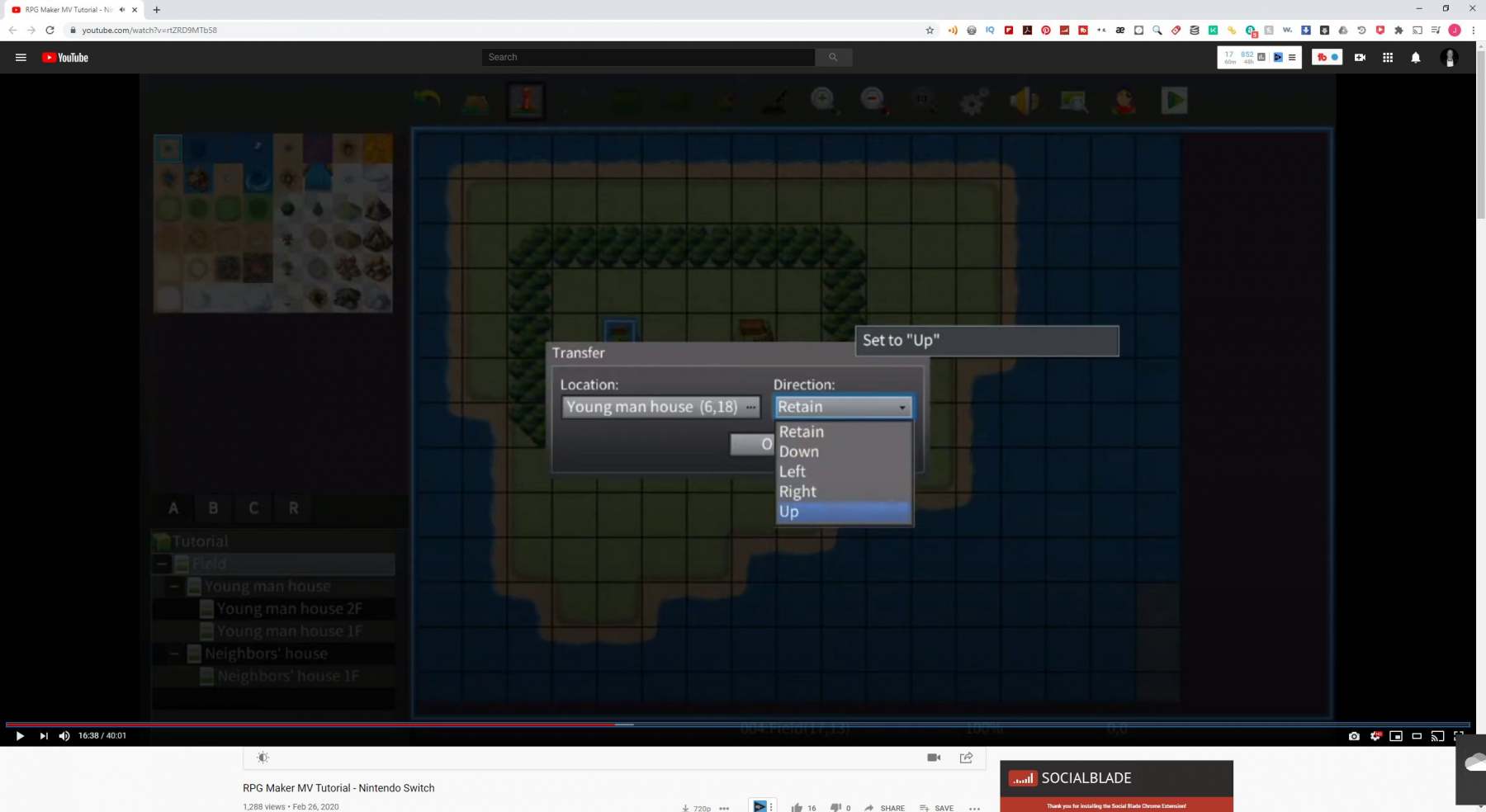Open Chrome three-dot menu
The height and width of the screenshot is (812, 1486).
click(x=1473, y=31)
